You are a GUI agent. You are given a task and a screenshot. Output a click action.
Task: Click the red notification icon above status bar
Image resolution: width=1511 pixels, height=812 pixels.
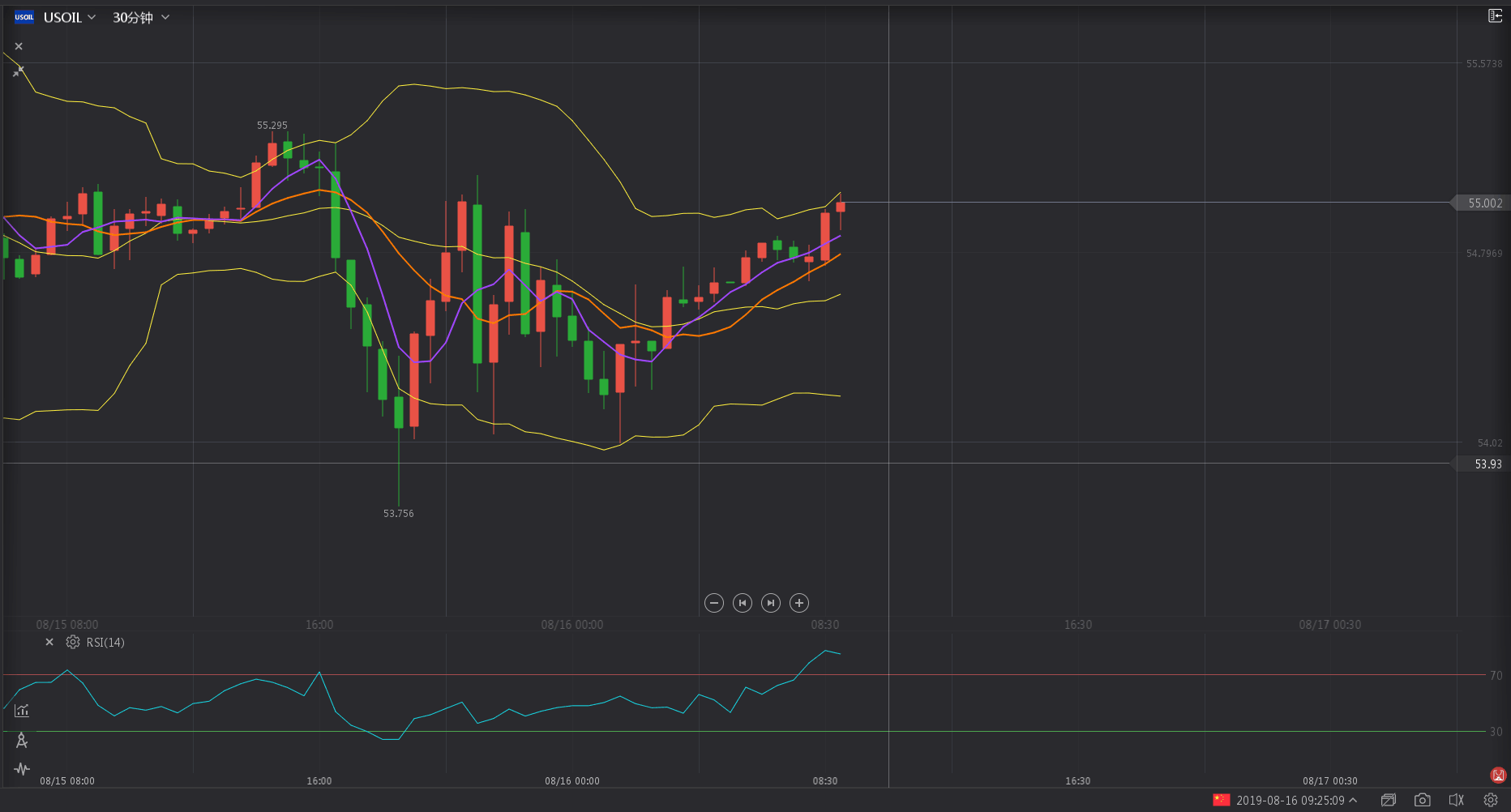(x=1498, y=775)
